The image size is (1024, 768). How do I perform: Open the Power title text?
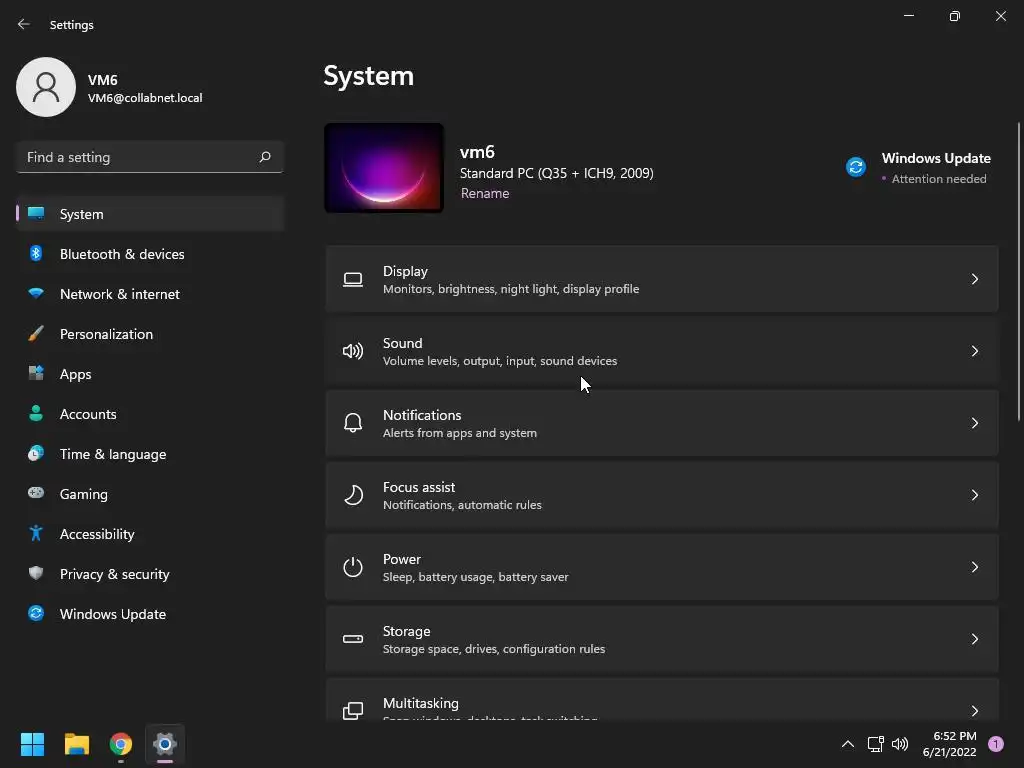coord(402,559)
